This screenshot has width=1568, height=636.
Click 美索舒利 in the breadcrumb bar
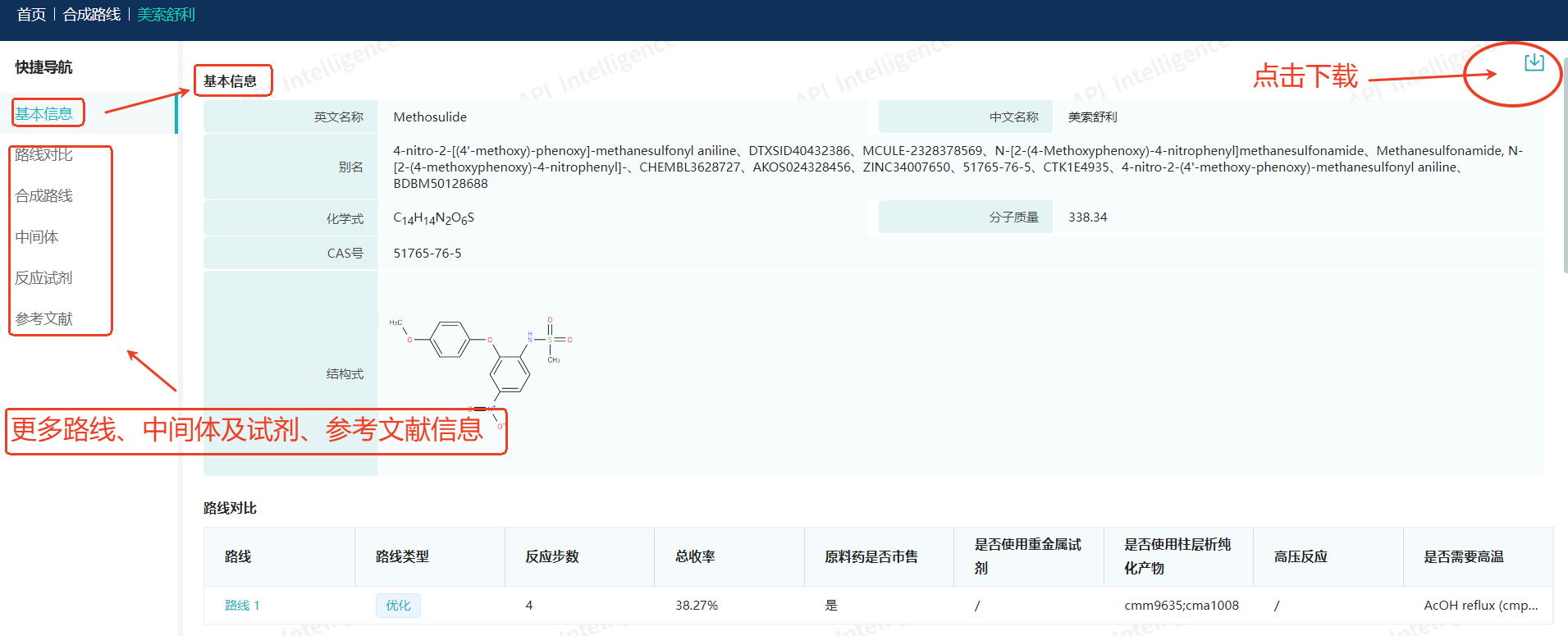click(166, 15)
